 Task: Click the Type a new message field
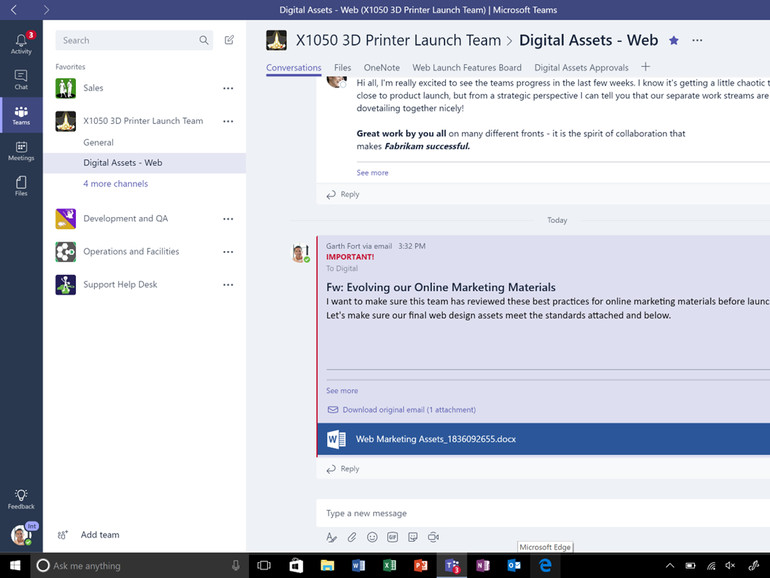pyautogui.click(x=543, y=513)
